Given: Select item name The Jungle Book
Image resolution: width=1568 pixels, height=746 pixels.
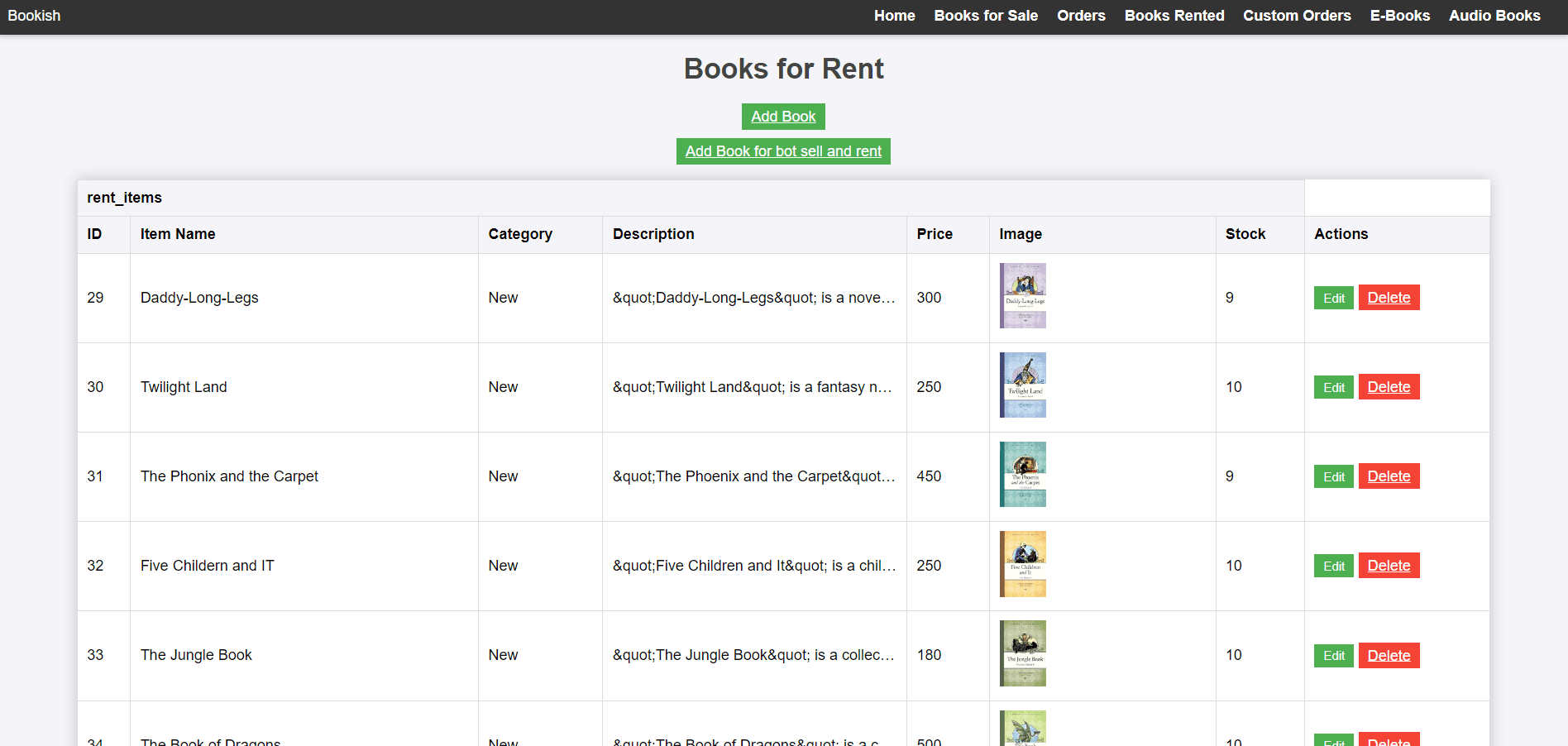Looking at the screenshot, I should (x=196, y=655).
